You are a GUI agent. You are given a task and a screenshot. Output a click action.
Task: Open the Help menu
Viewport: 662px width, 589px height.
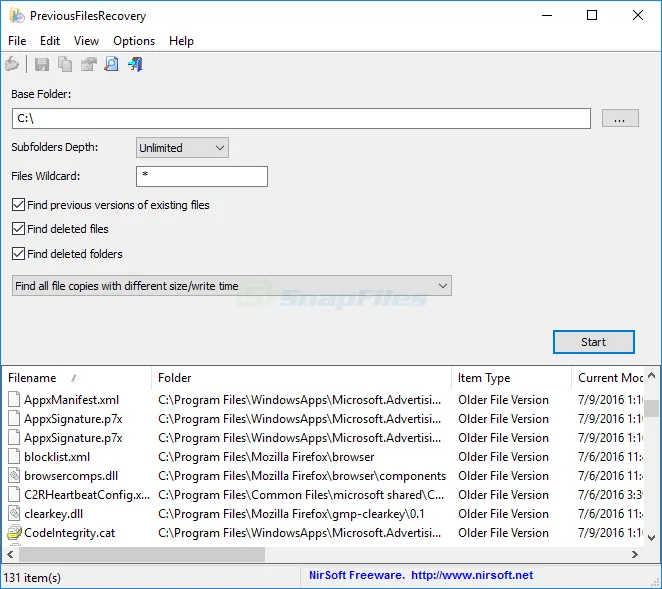click(181, 41)
